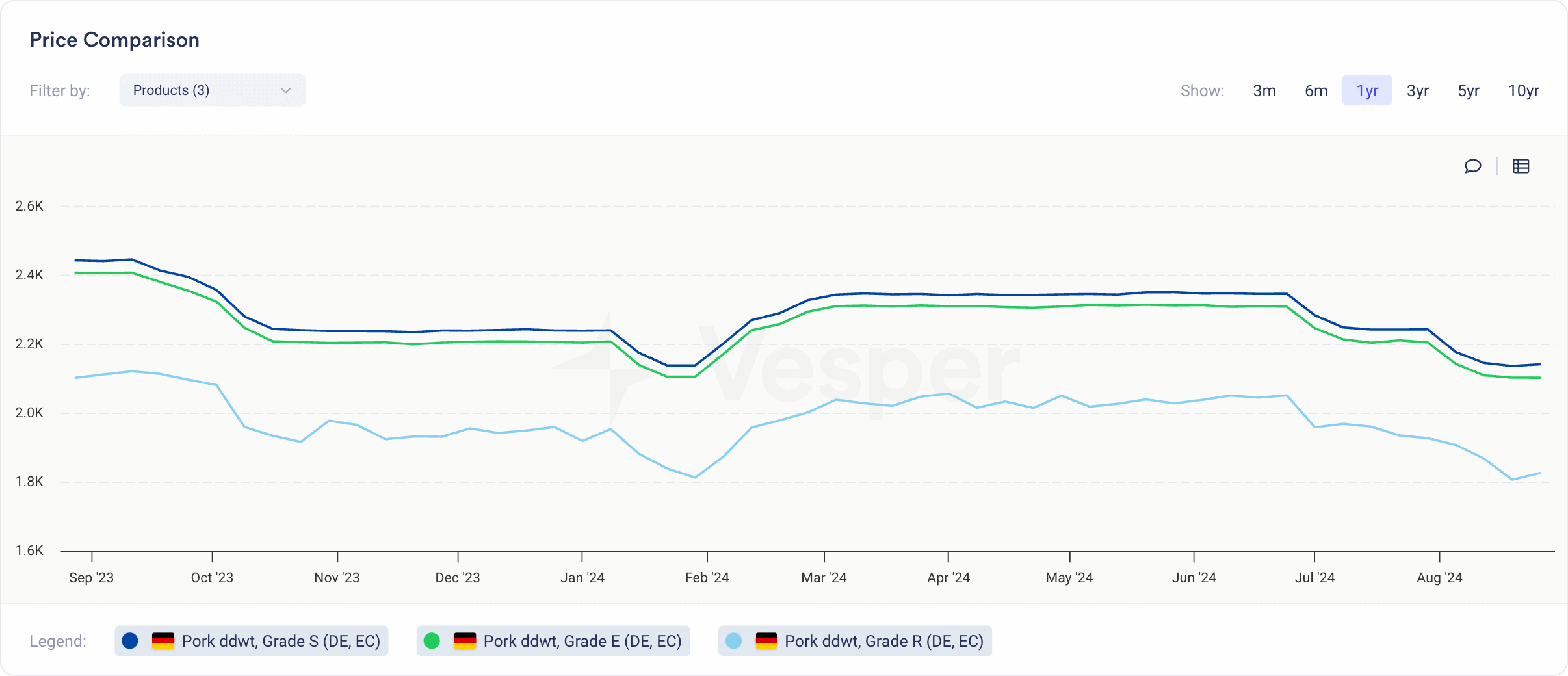Image resolution: width=1568 pixels, height=676 pixels.
Task: Open the Products (3) filter dropdown
Action: (x=213, y=90)
